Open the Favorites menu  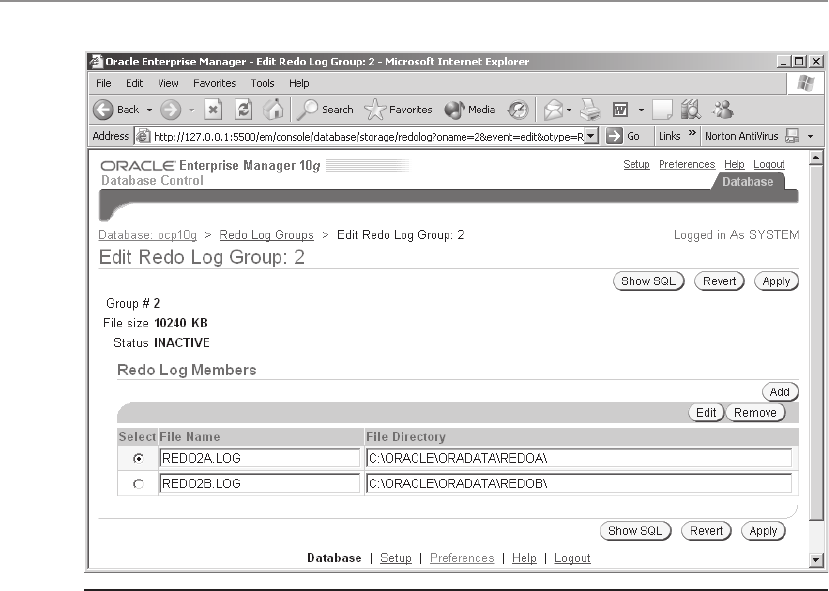click(214, 83)
